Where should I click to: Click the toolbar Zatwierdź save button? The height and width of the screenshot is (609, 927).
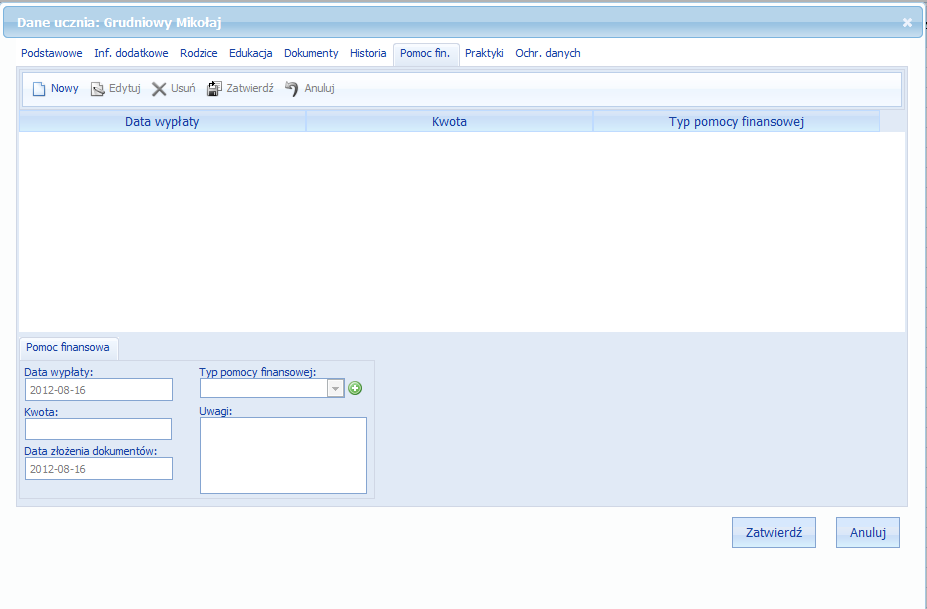240,89
